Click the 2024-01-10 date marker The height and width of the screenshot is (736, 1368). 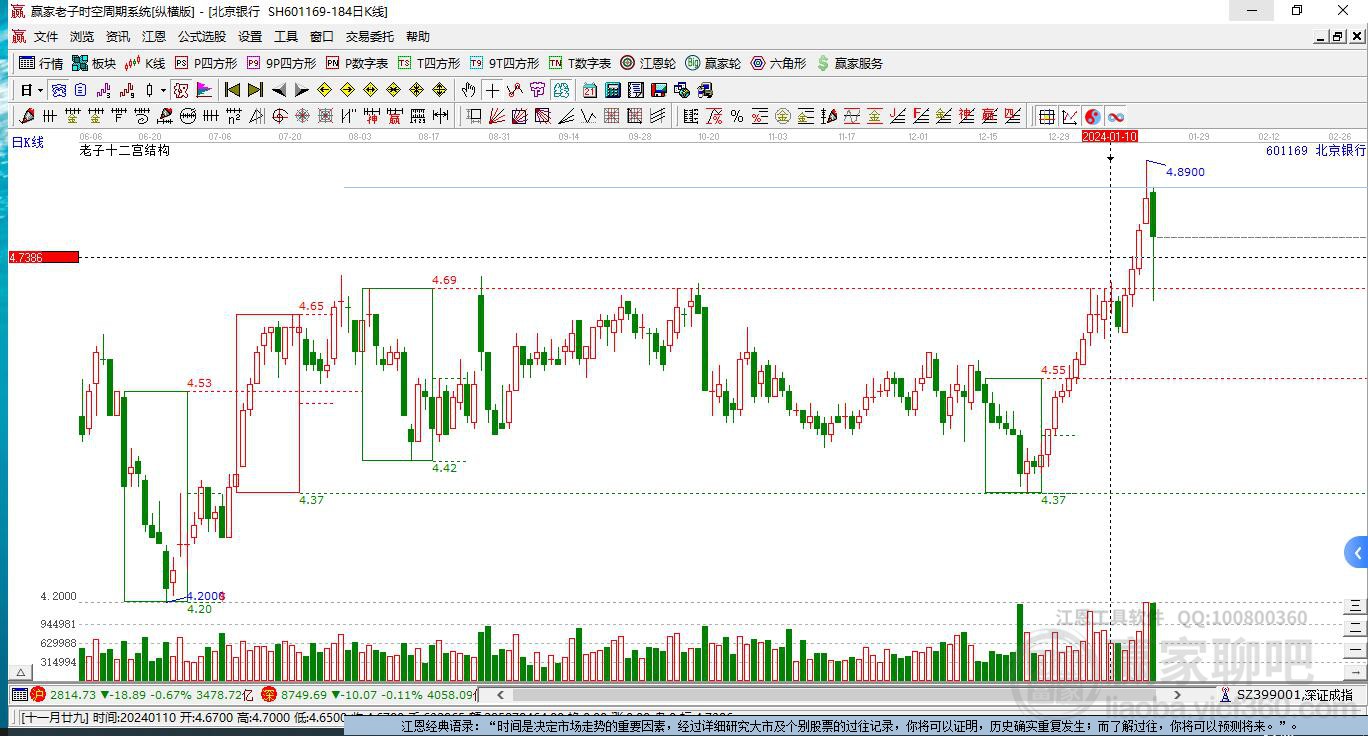1110,136
